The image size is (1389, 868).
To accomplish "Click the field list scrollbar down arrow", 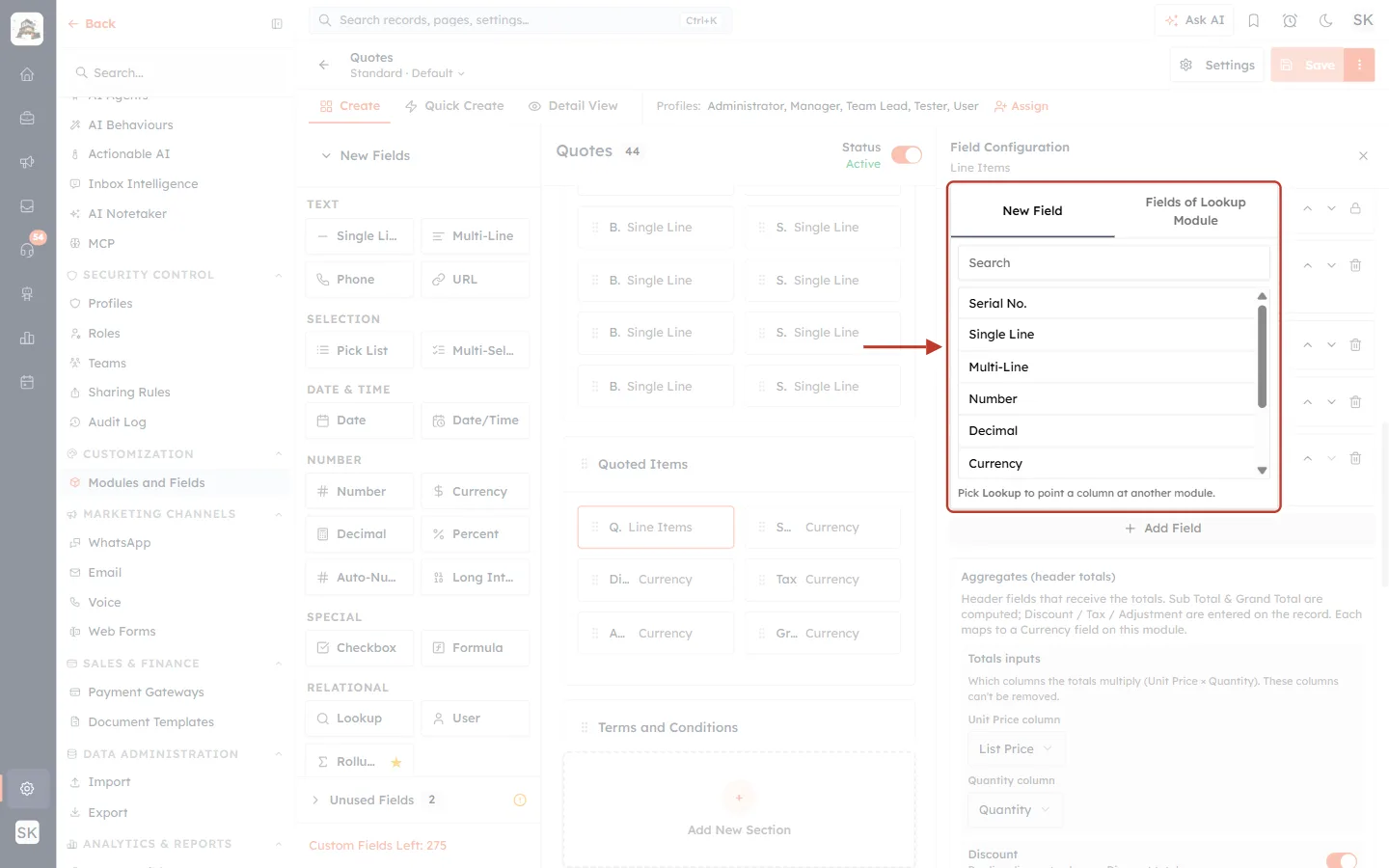I will click(x=1262, y=471).
